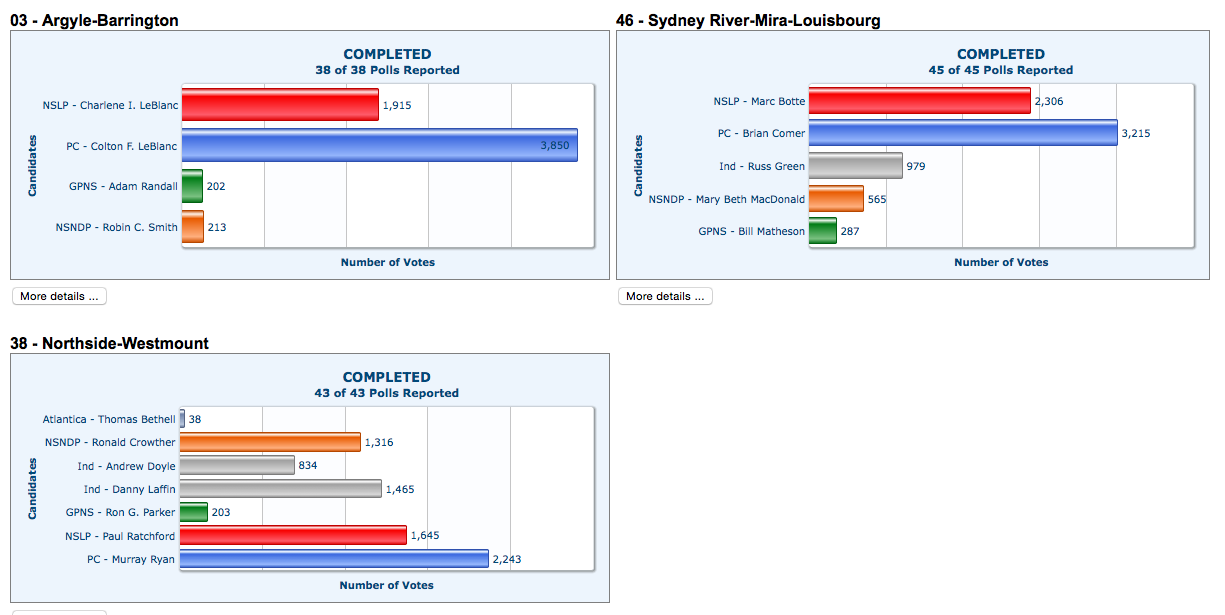Image resolution: width=1225 pixels, height=615 pixels.
Task: Click Adam Randall's green vote bar
Action: [192, 186]
